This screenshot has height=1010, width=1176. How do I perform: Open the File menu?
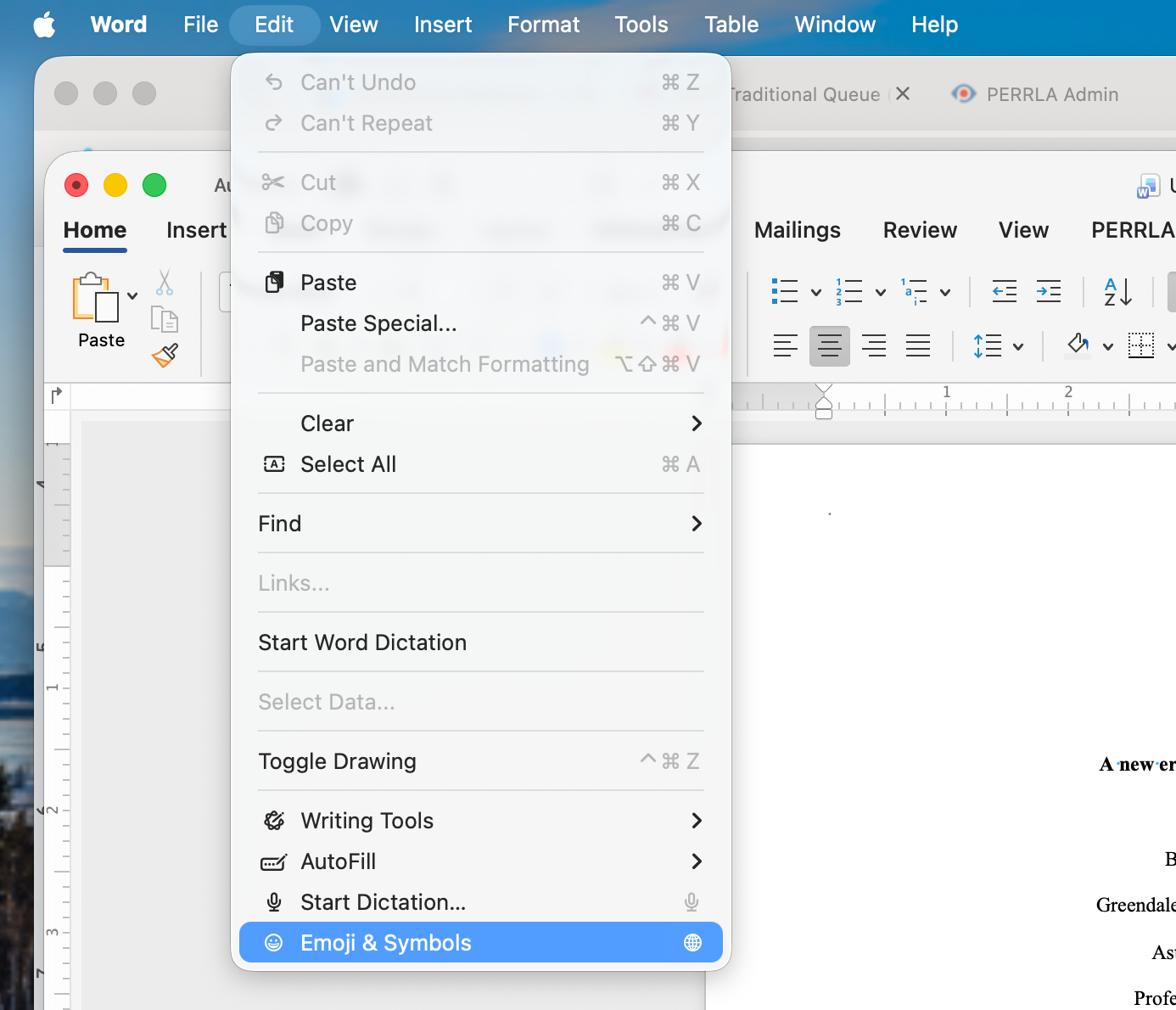(x=201, y=25)
